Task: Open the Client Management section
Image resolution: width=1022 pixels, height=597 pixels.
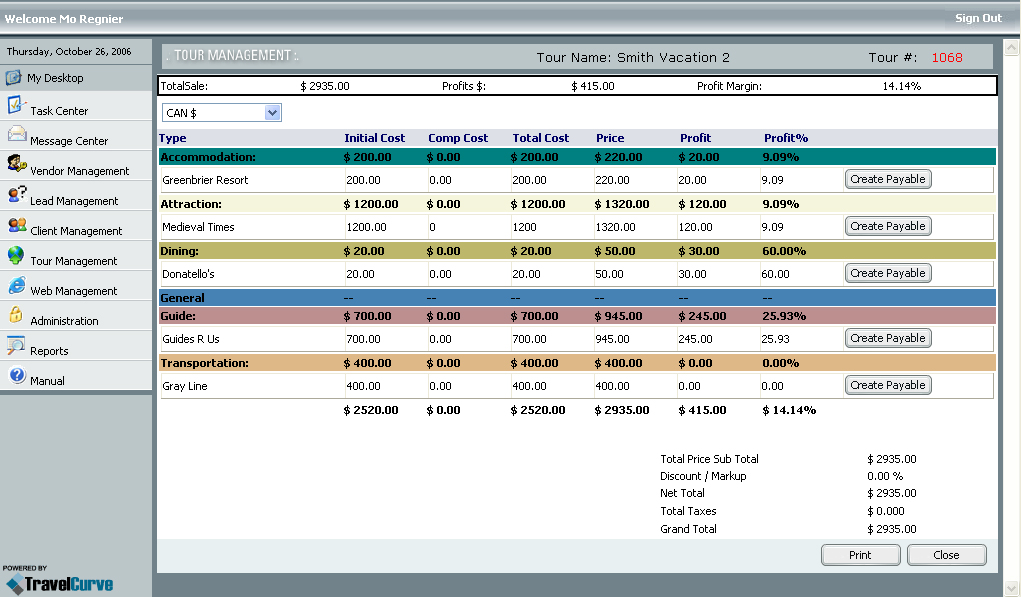Action: click(76, 231)
